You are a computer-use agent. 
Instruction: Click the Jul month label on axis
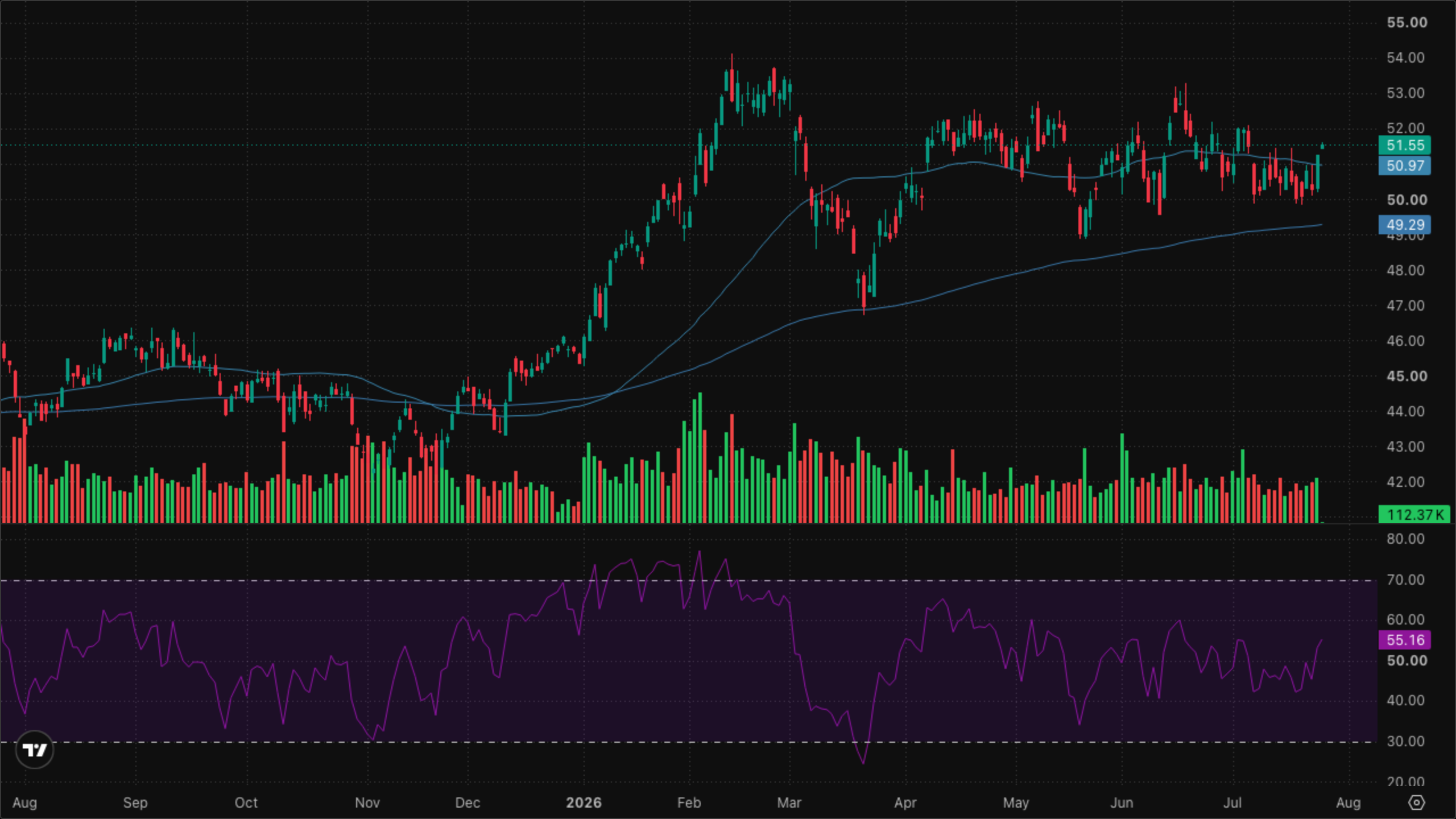[x=1232, y=803]
